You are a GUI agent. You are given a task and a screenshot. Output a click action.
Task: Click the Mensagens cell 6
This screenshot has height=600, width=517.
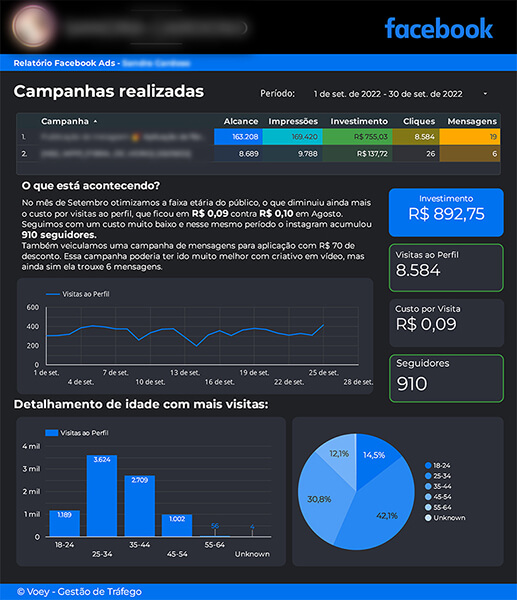tap(470, 154)
